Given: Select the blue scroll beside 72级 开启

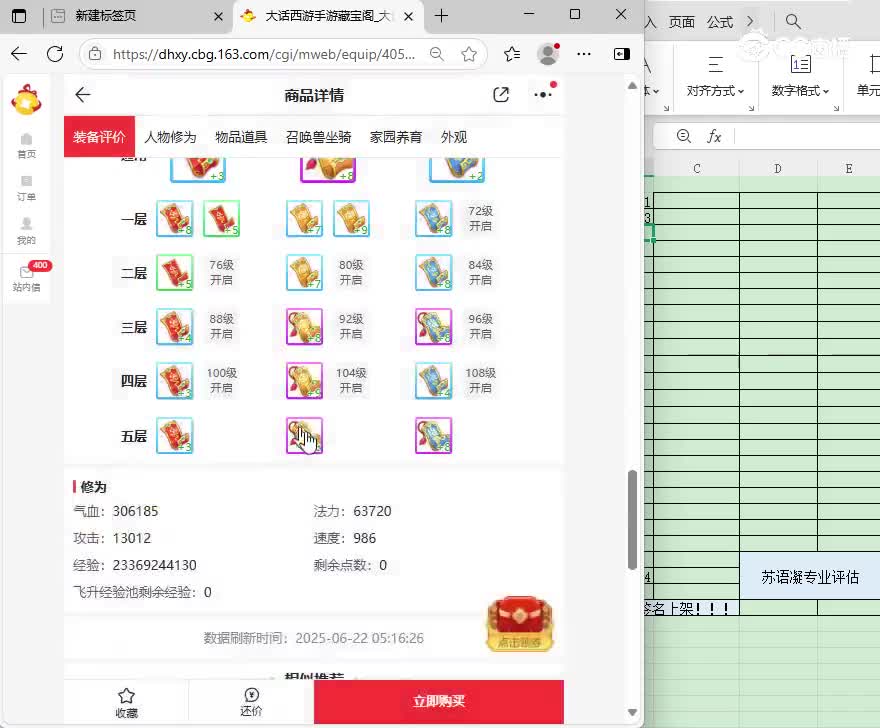Looking at the screenshot, I should [433, 218].
